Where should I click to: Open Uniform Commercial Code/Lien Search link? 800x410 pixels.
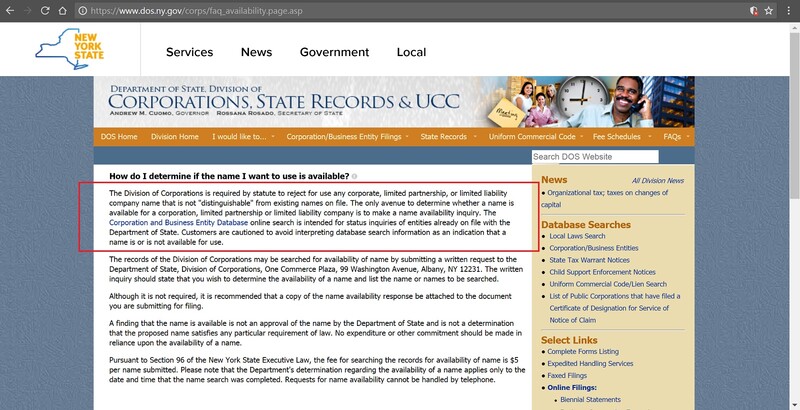pyautogui.click(x=608, y=284)
